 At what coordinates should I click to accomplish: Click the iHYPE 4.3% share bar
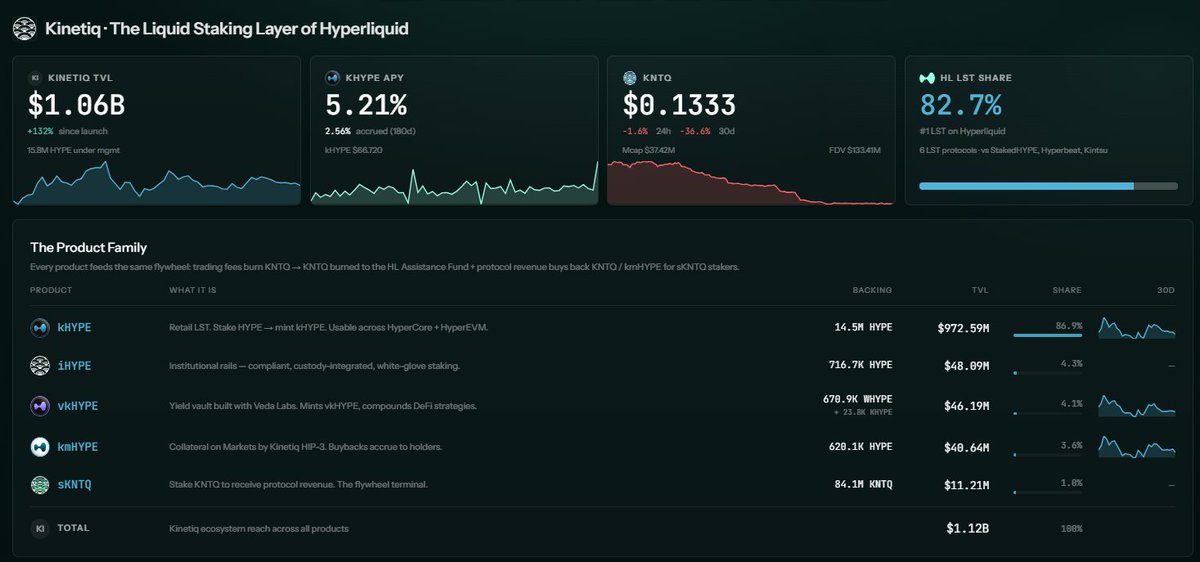(1048, 373)
